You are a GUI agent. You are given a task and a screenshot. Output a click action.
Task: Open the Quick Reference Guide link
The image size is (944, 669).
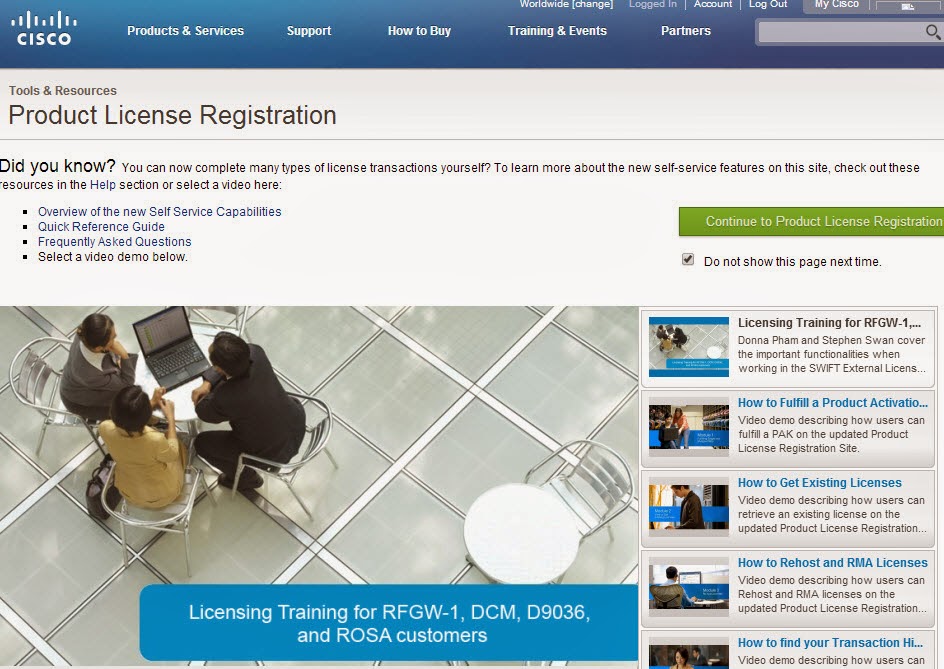[101, 227]
